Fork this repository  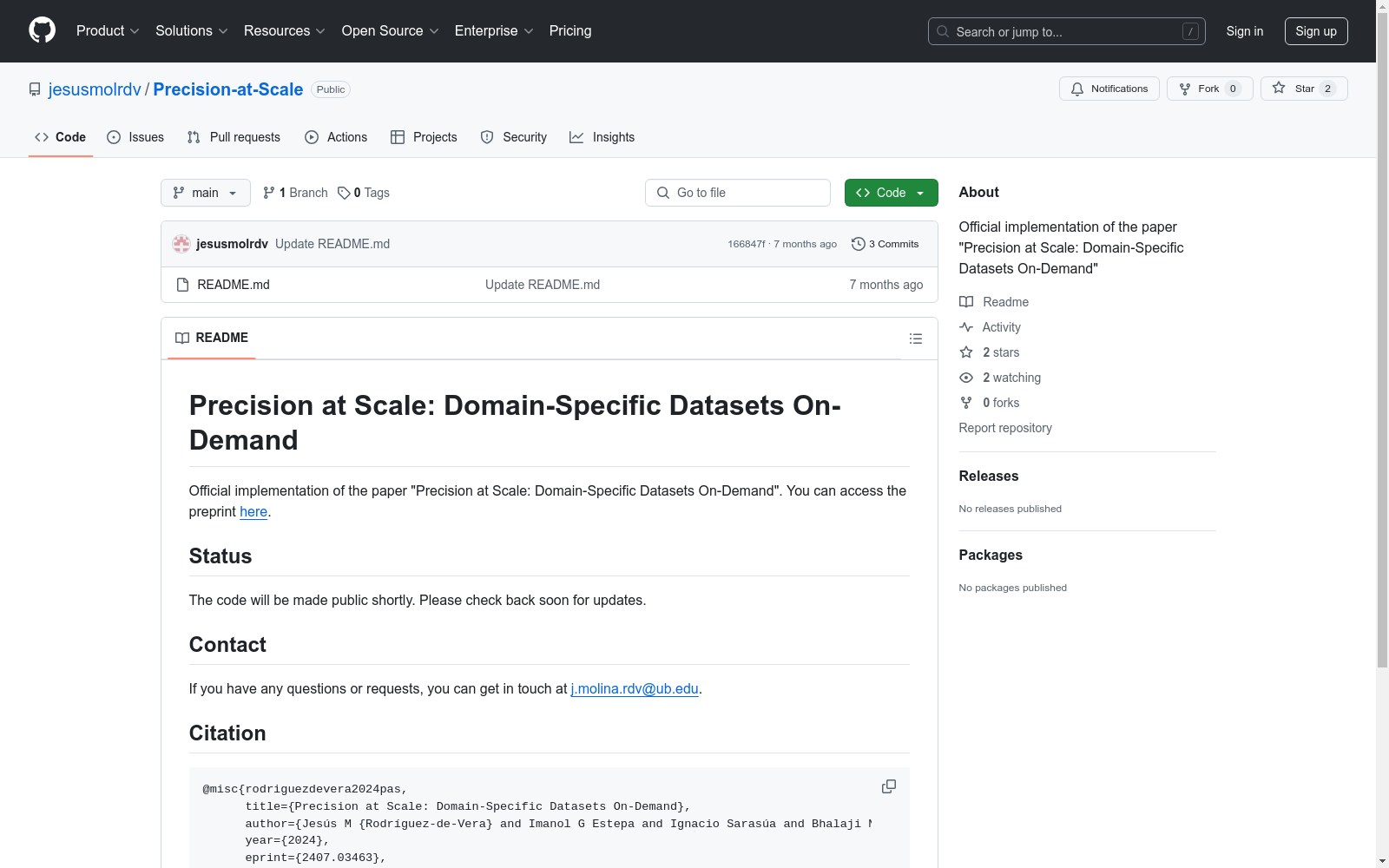coord(1210,89)
